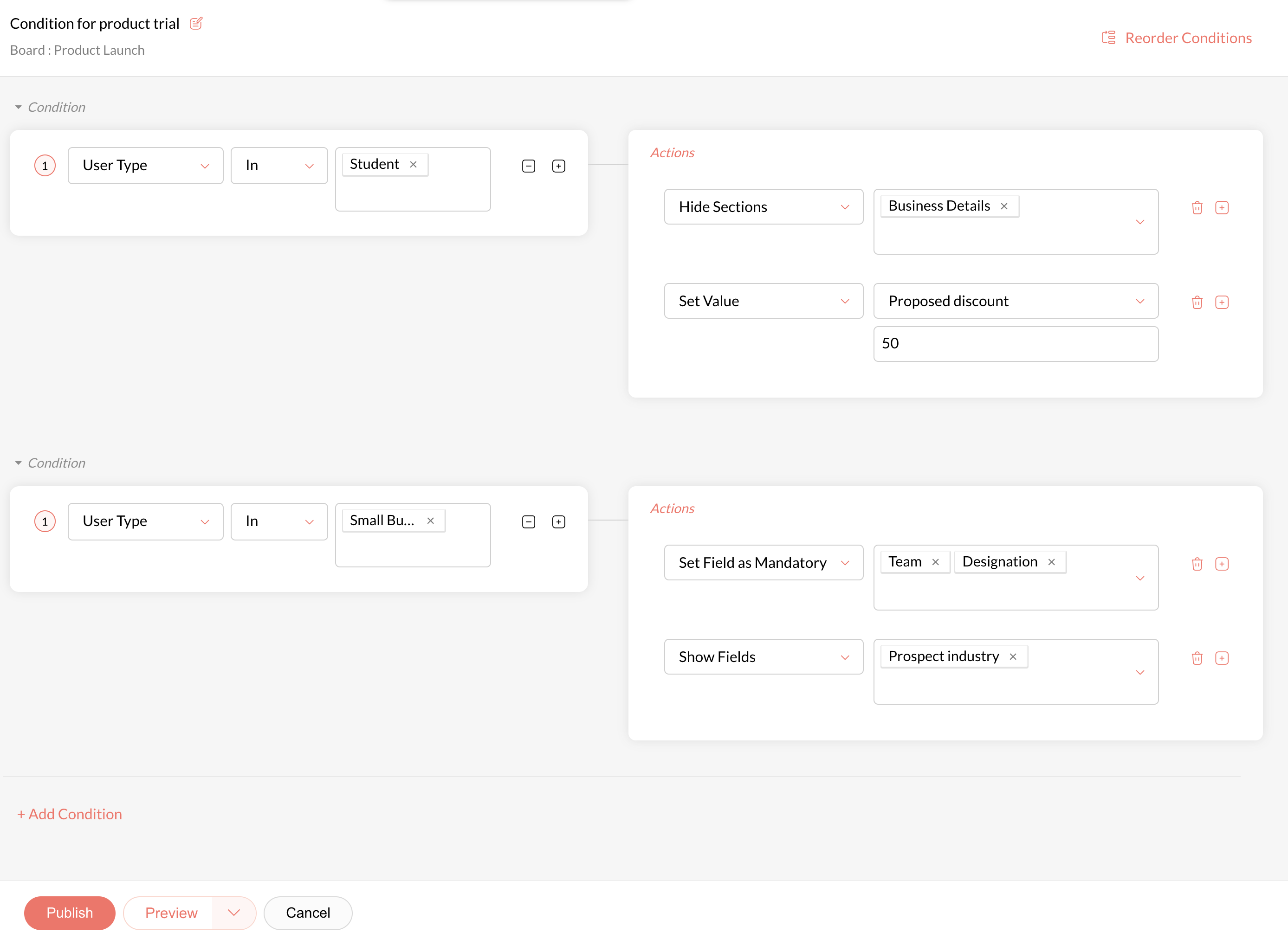This screenshot has height=939, width=1288.
Task: Remove the Student tag
Action: tap(414, 164)
